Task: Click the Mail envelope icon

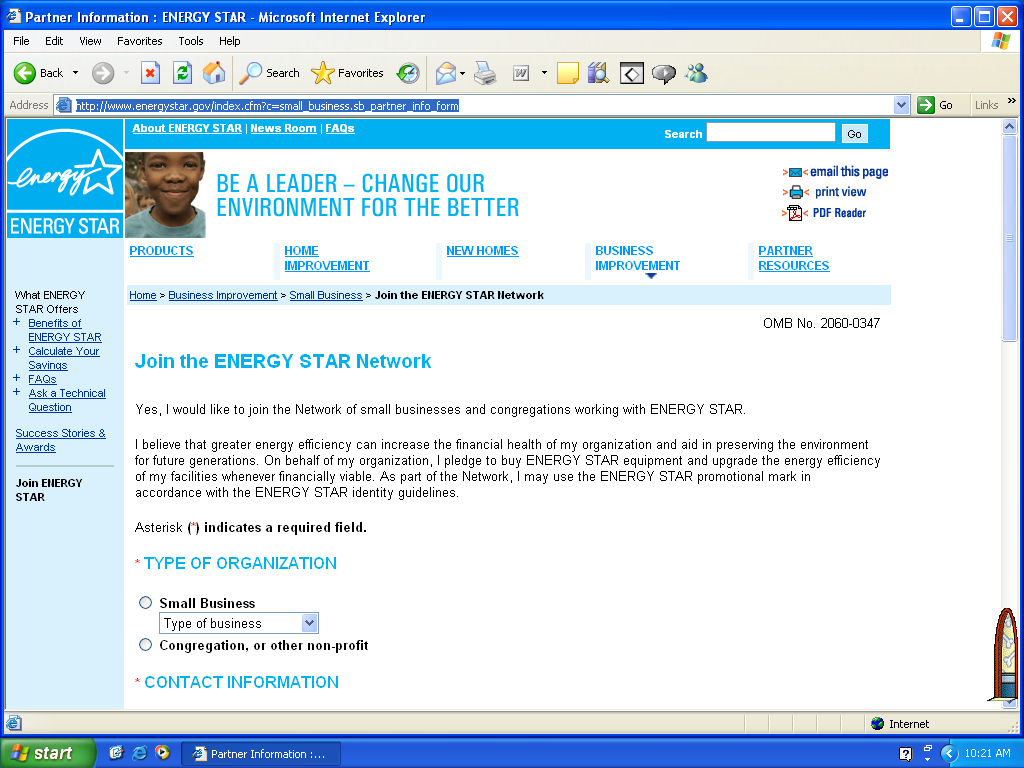Action: [x=445, y=73]
